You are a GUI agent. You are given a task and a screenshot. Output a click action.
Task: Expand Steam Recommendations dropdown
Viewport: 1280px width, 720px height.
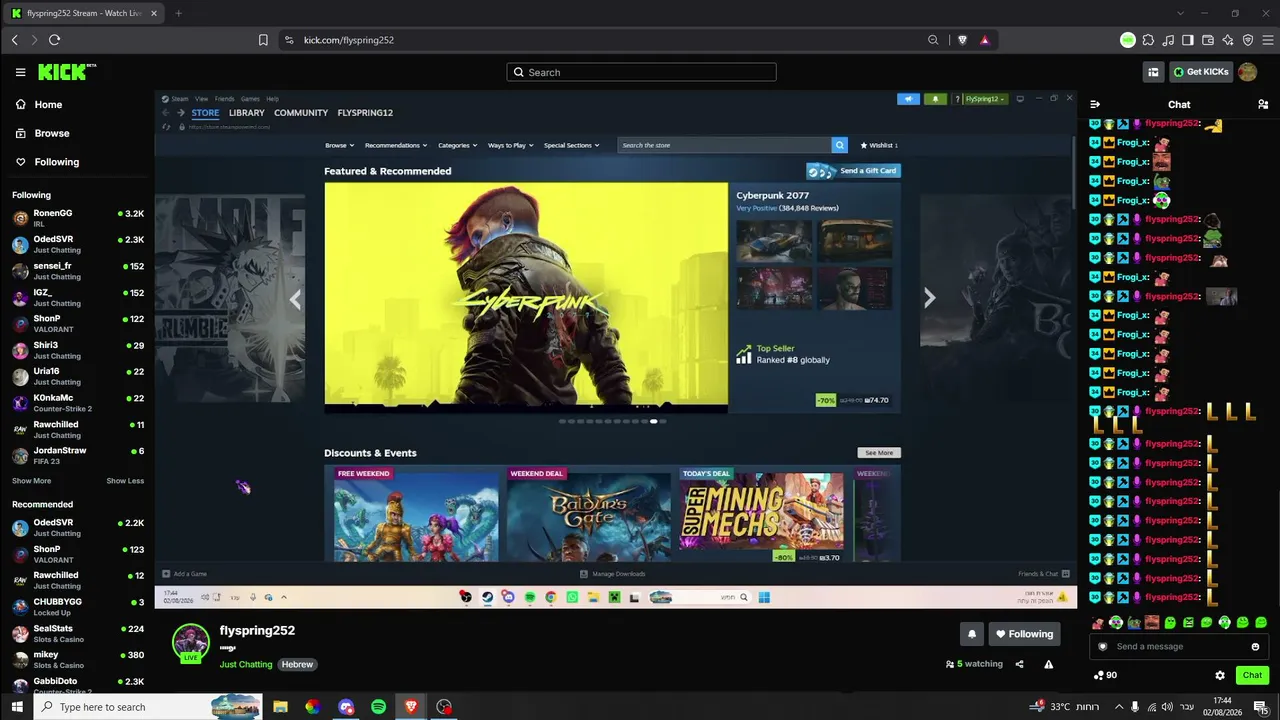(x=396, y=145)
